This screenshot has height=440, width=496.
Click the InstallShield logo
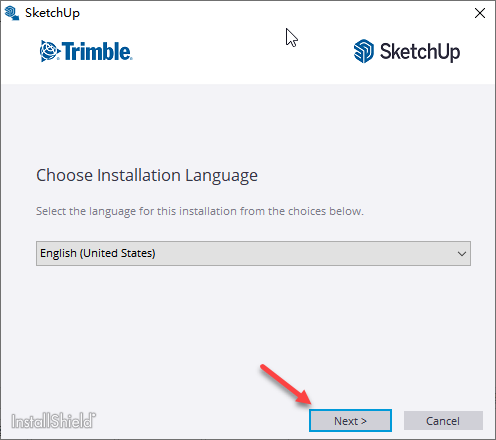53,421
